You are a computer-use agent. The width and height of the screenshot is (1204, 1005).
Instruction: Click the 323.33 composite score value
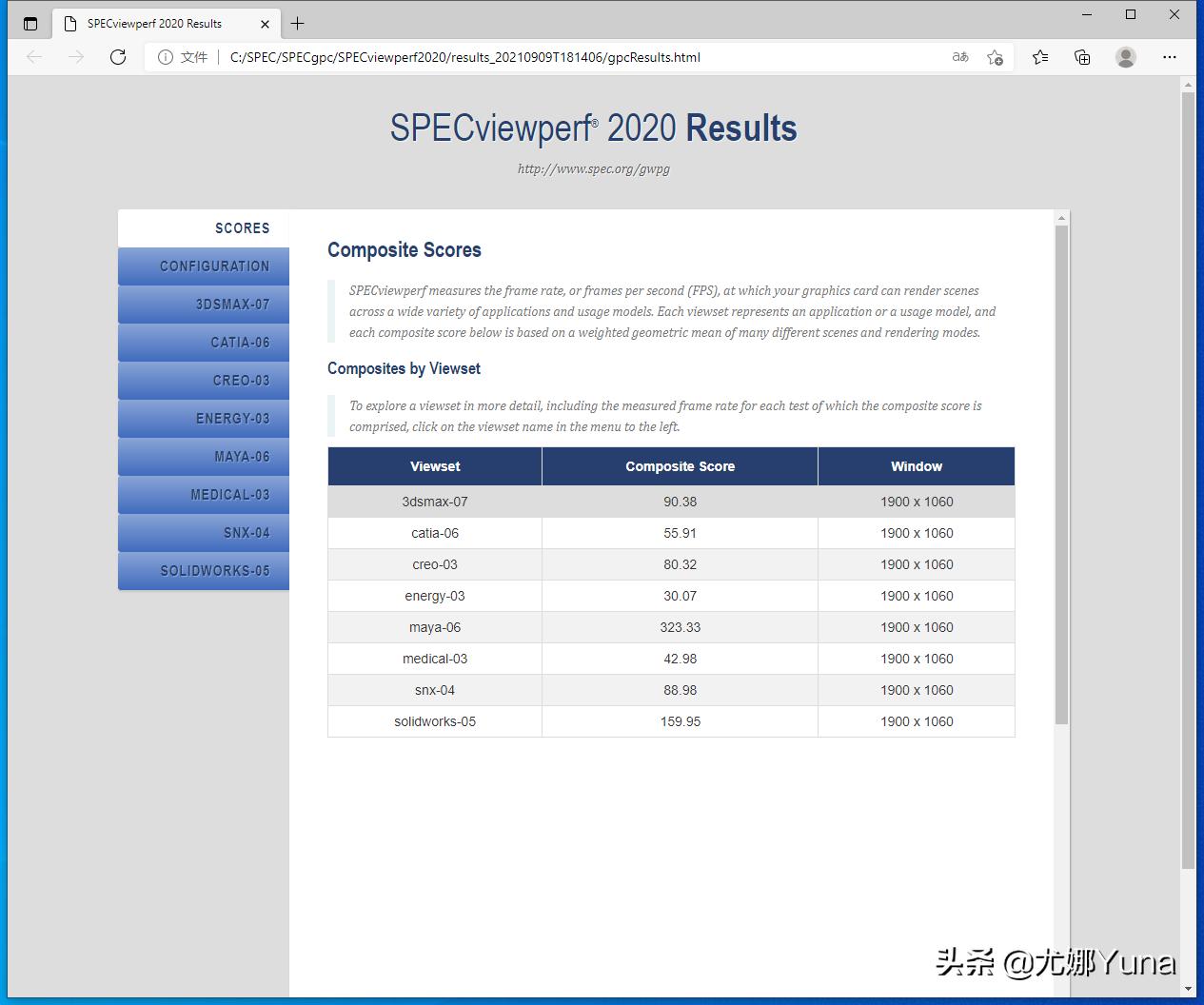[680, 627]
